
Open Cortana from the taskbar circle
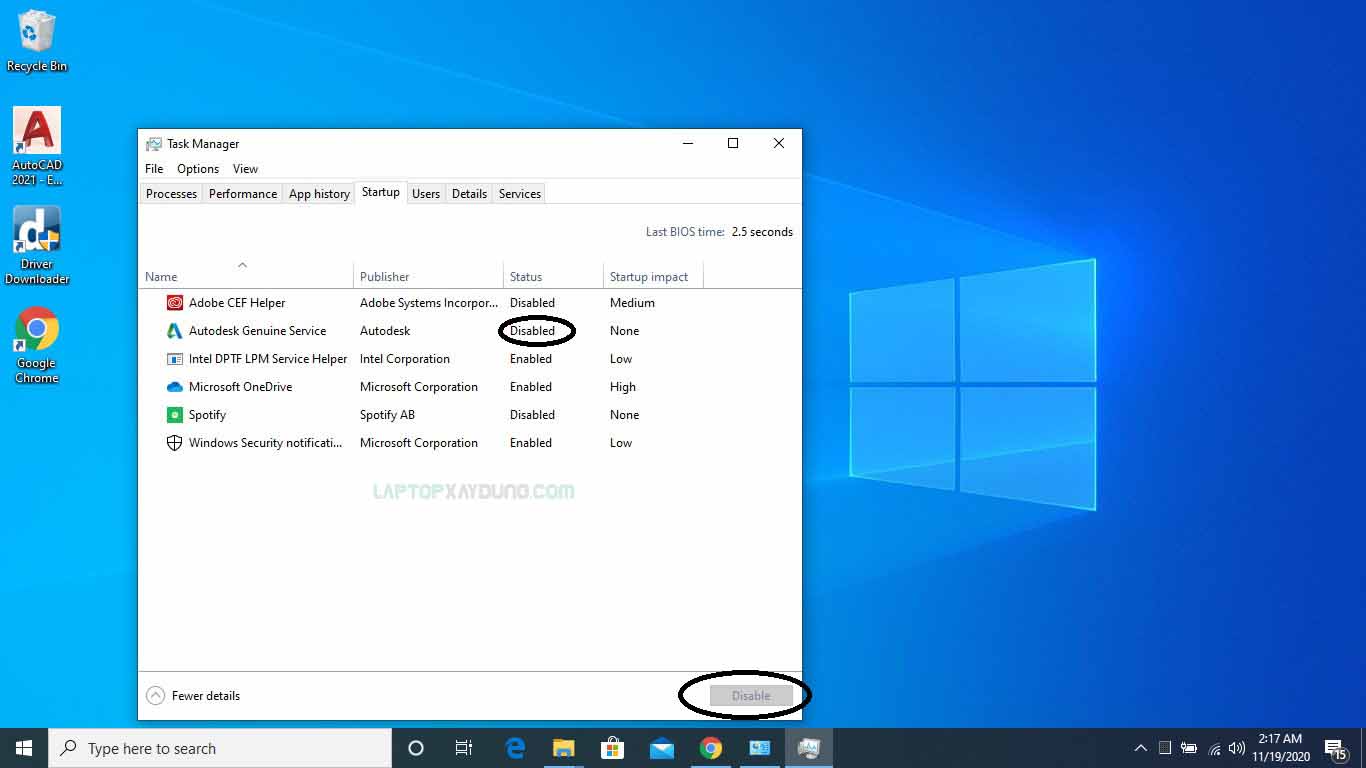point(416,748)
